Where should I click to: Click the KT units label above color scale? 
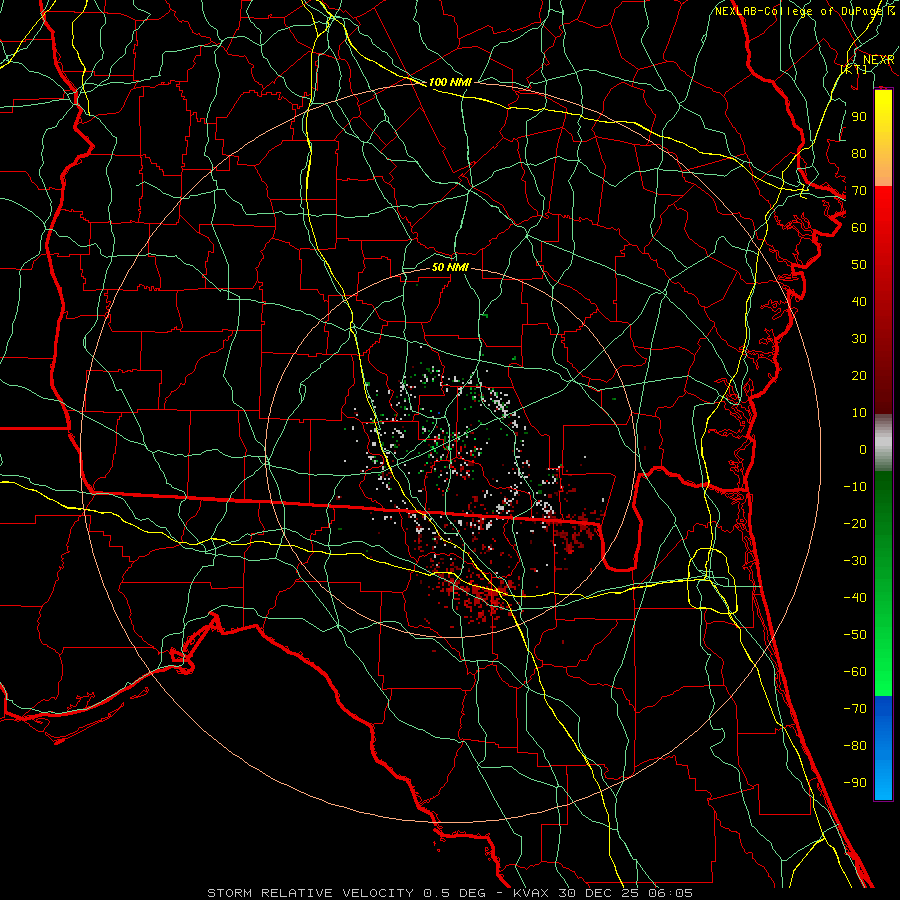point(854,69)
